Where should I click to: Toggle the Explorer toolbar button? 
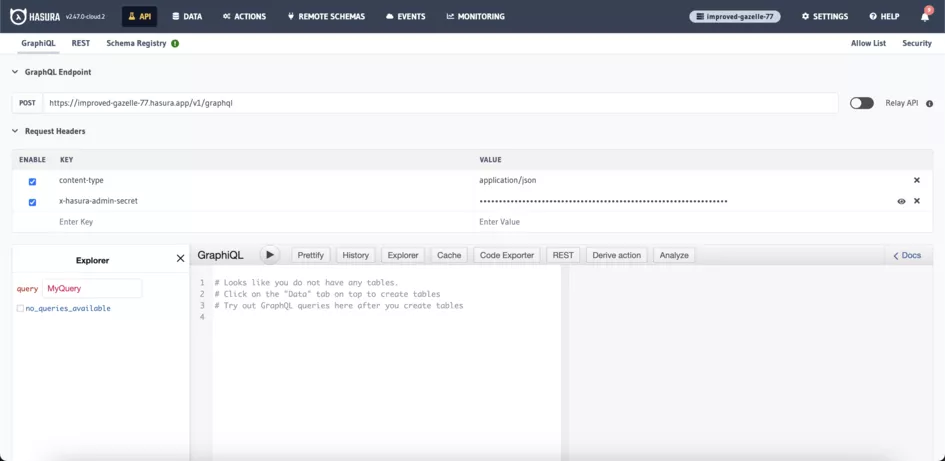point(403,255)
